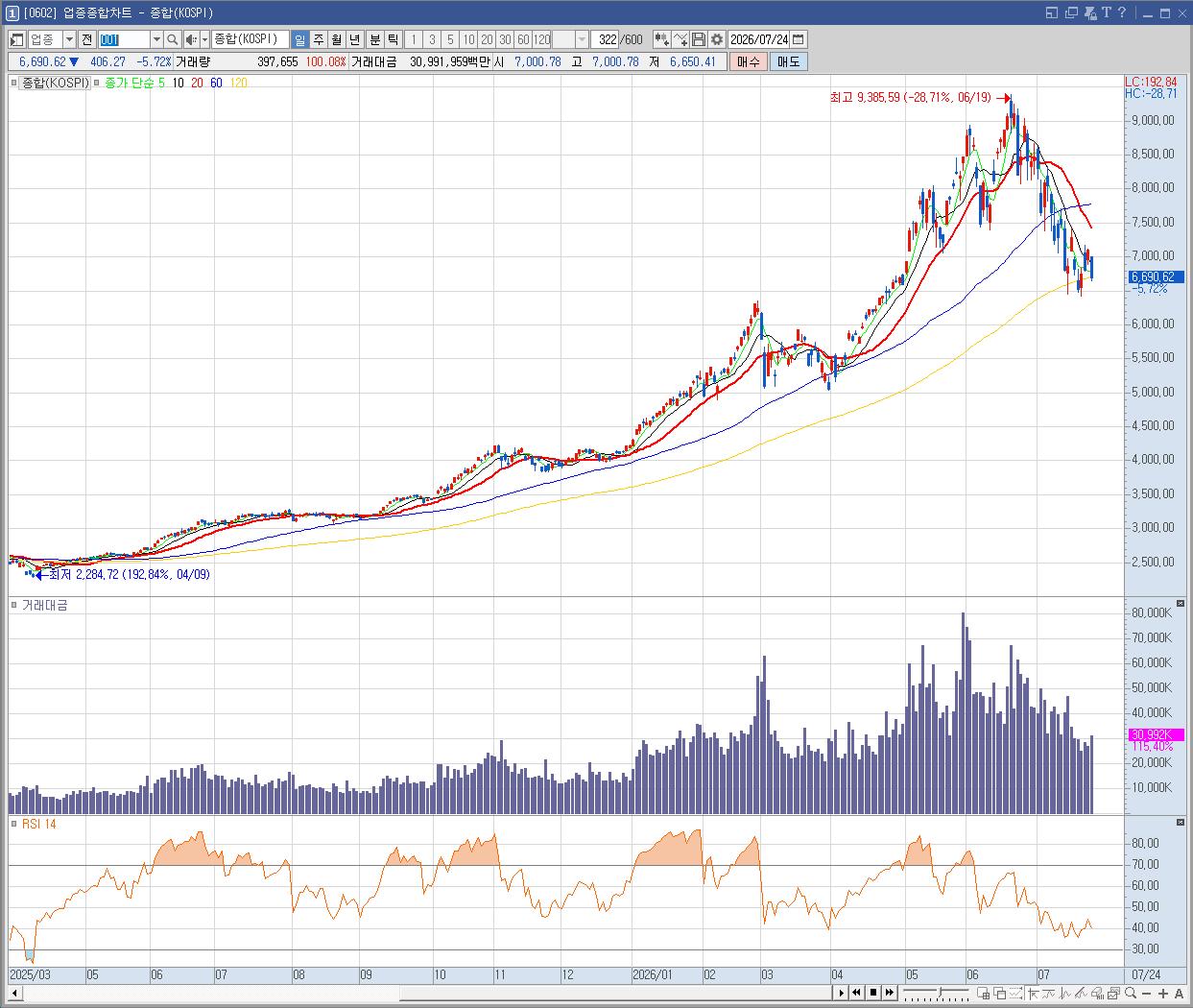The width and height of the screenshot is (1193, 1008).
Task: Click the calendar icon next to 2026/07/24
Action: click(799, 39)
